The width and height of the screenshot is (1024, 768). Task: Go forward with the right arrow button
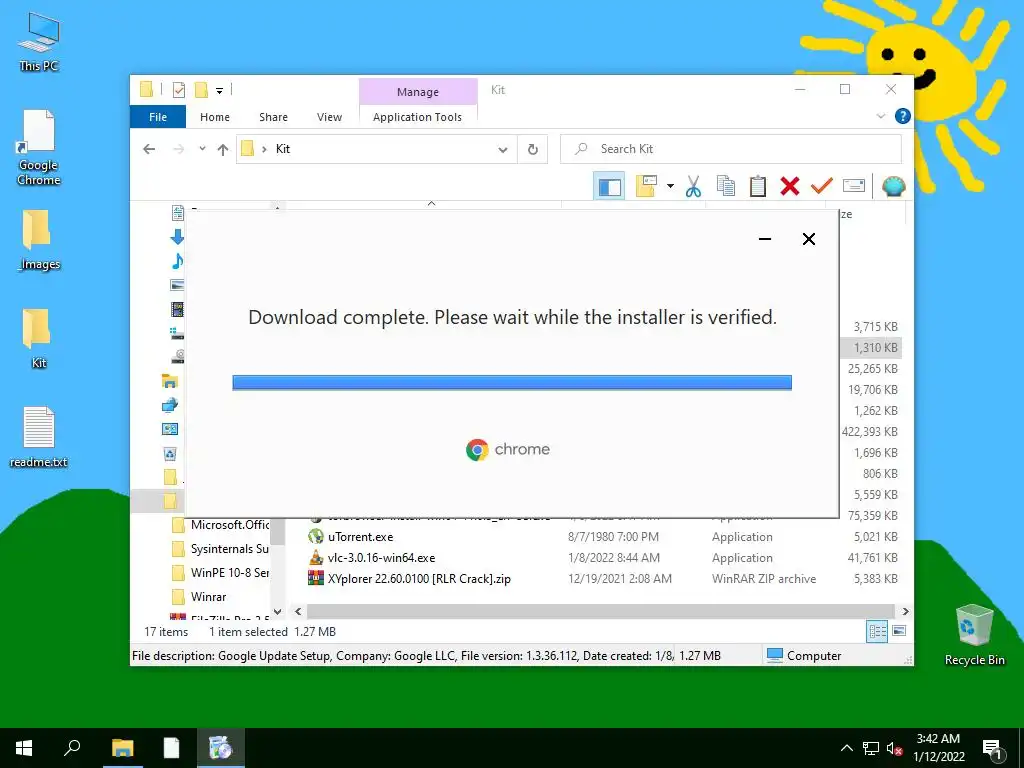[178, 149]
